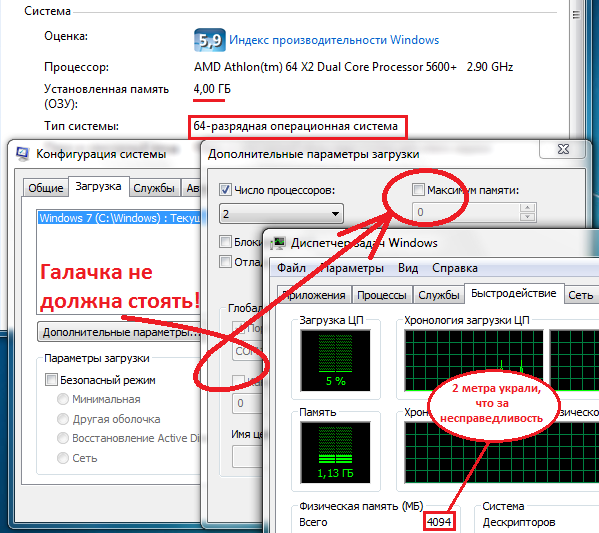The height and width of the screenshot is (533, 599).
Task: Switch to the Быстродействие tab
Action: point(514,293)
